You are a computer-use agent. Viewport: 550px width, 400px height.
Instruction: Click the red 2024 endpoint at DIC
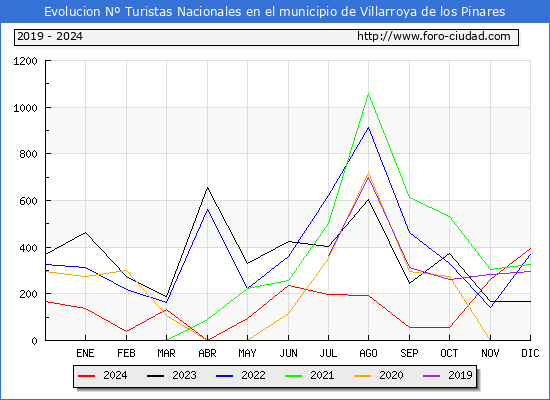coord(530,248)
